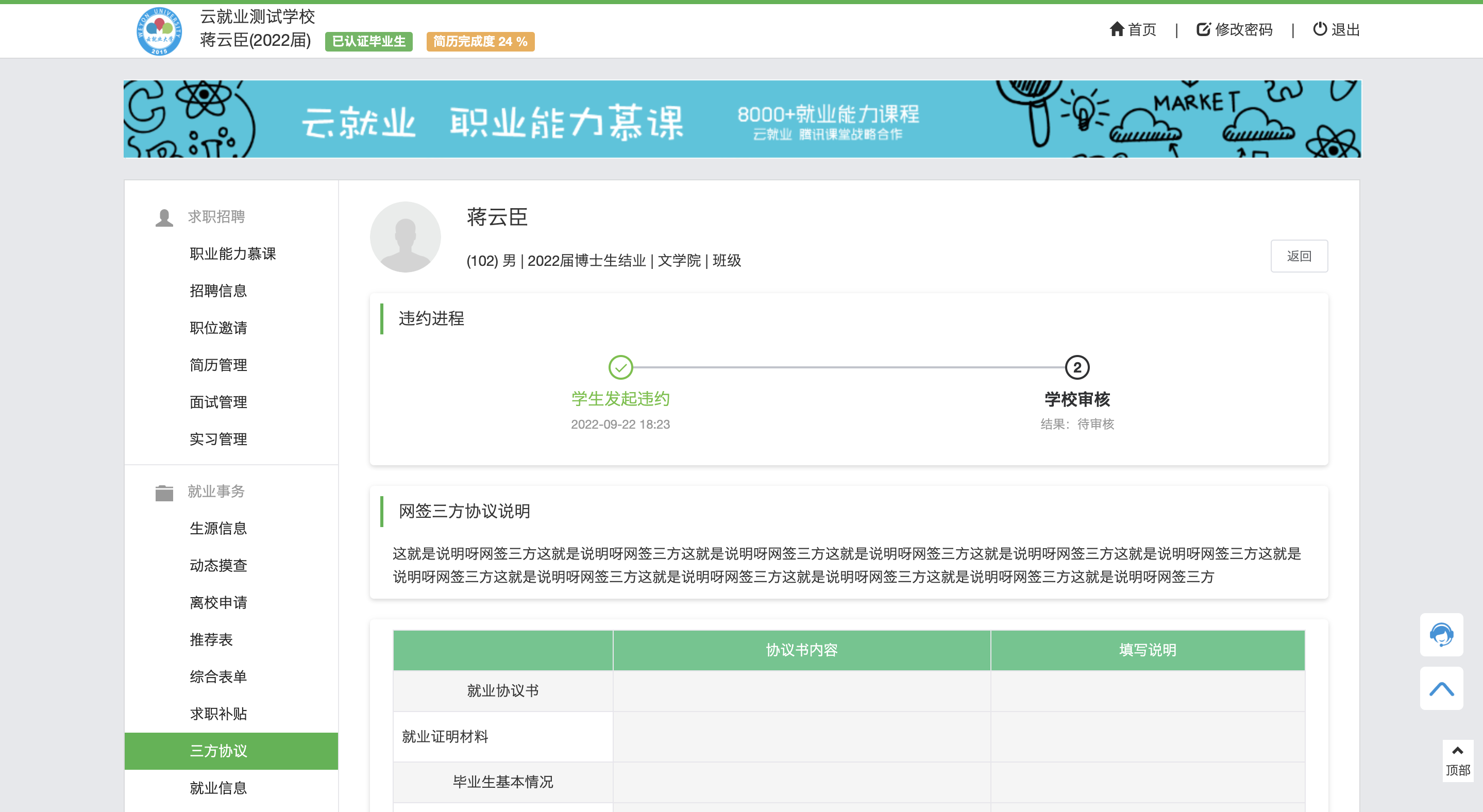
Task: Click the gray user avatar photo
Action: coord(406,236)
